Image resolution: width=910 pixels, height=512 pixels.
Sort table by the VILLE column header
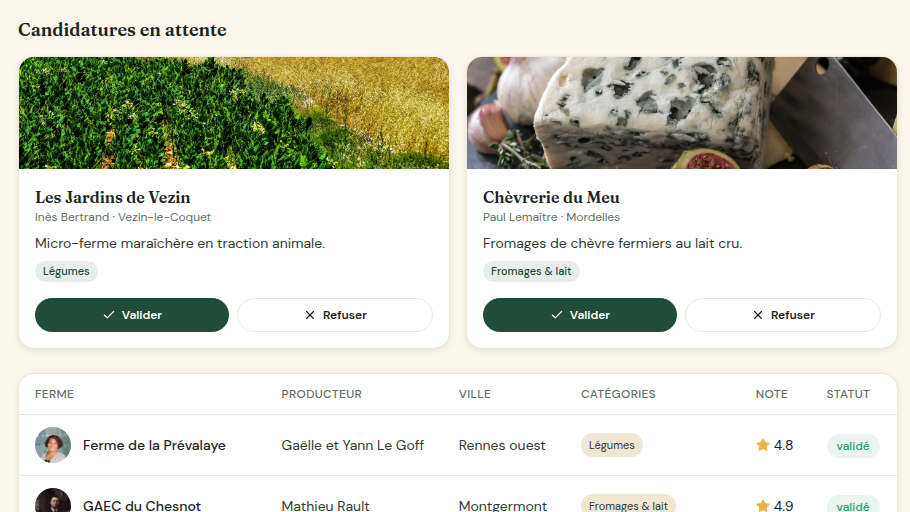pyautogui.click(x=475, y=394)
